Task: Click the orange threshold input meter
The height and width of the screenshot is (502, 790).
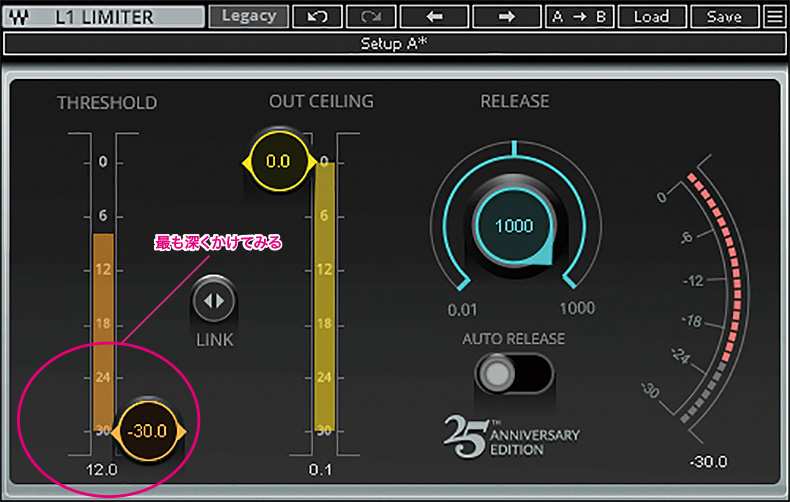Action: [103, 332]
